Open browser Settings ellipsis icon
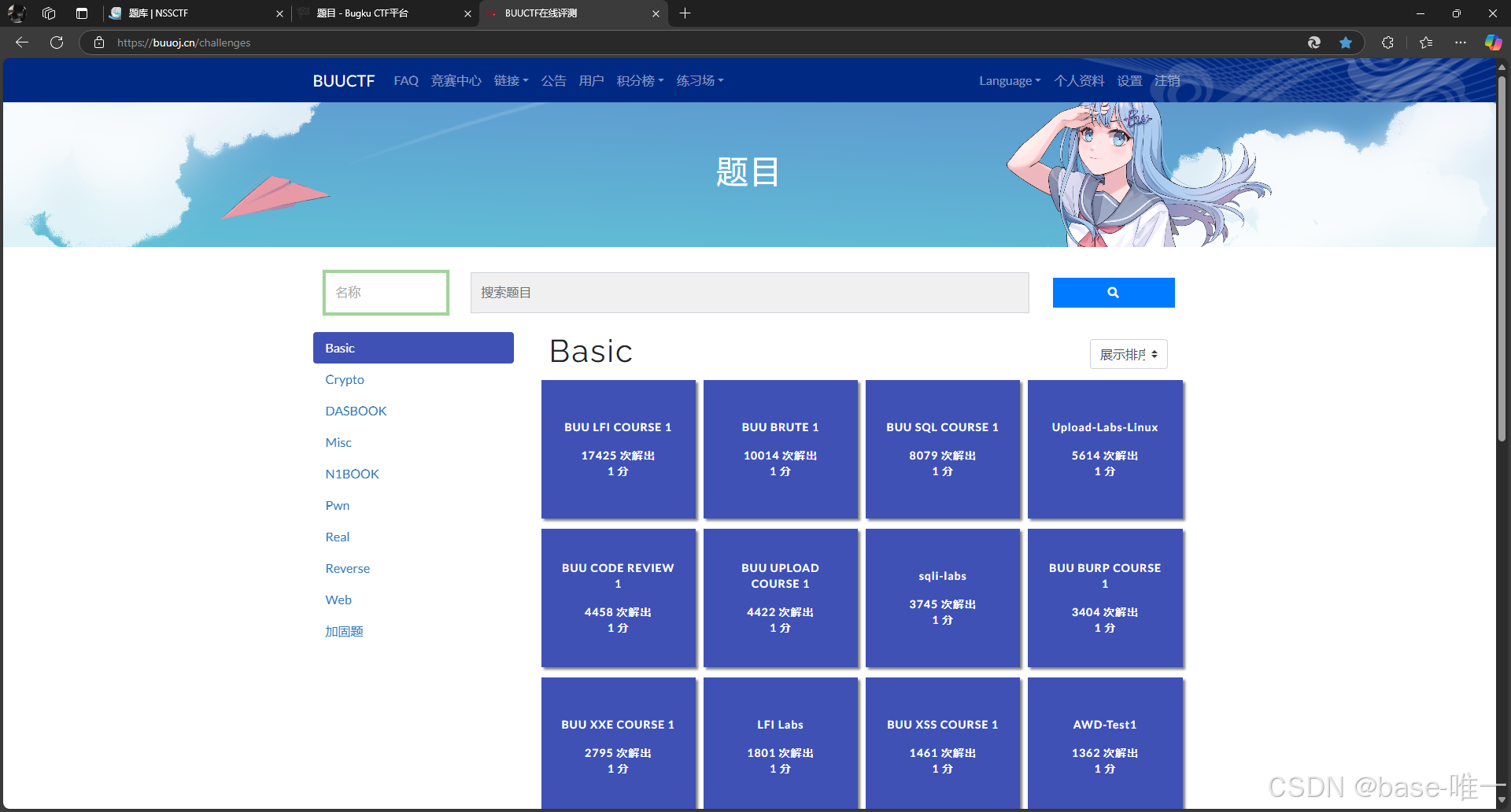 1461,42
